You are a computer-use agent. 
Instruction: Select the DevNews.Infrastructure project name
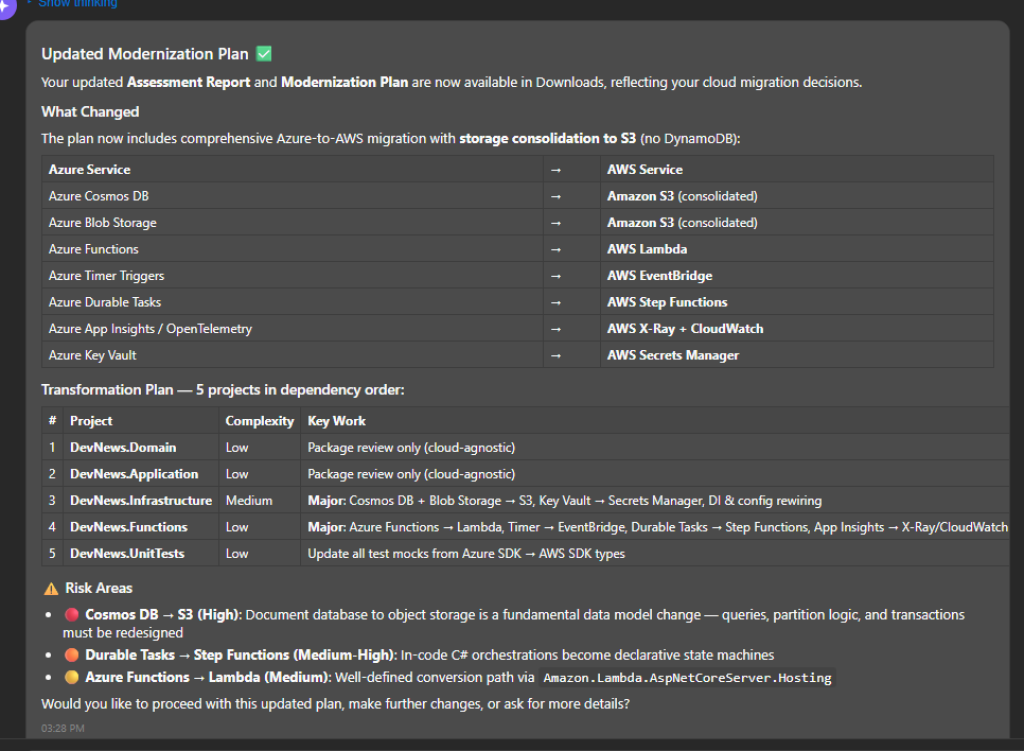(x=141, y=500)
